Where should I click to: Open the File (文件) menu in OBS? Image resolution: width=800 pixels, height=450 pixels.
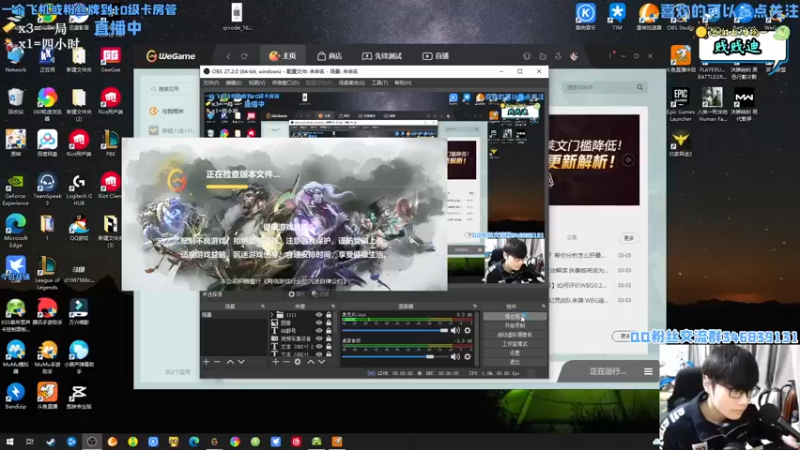point(211,83)
